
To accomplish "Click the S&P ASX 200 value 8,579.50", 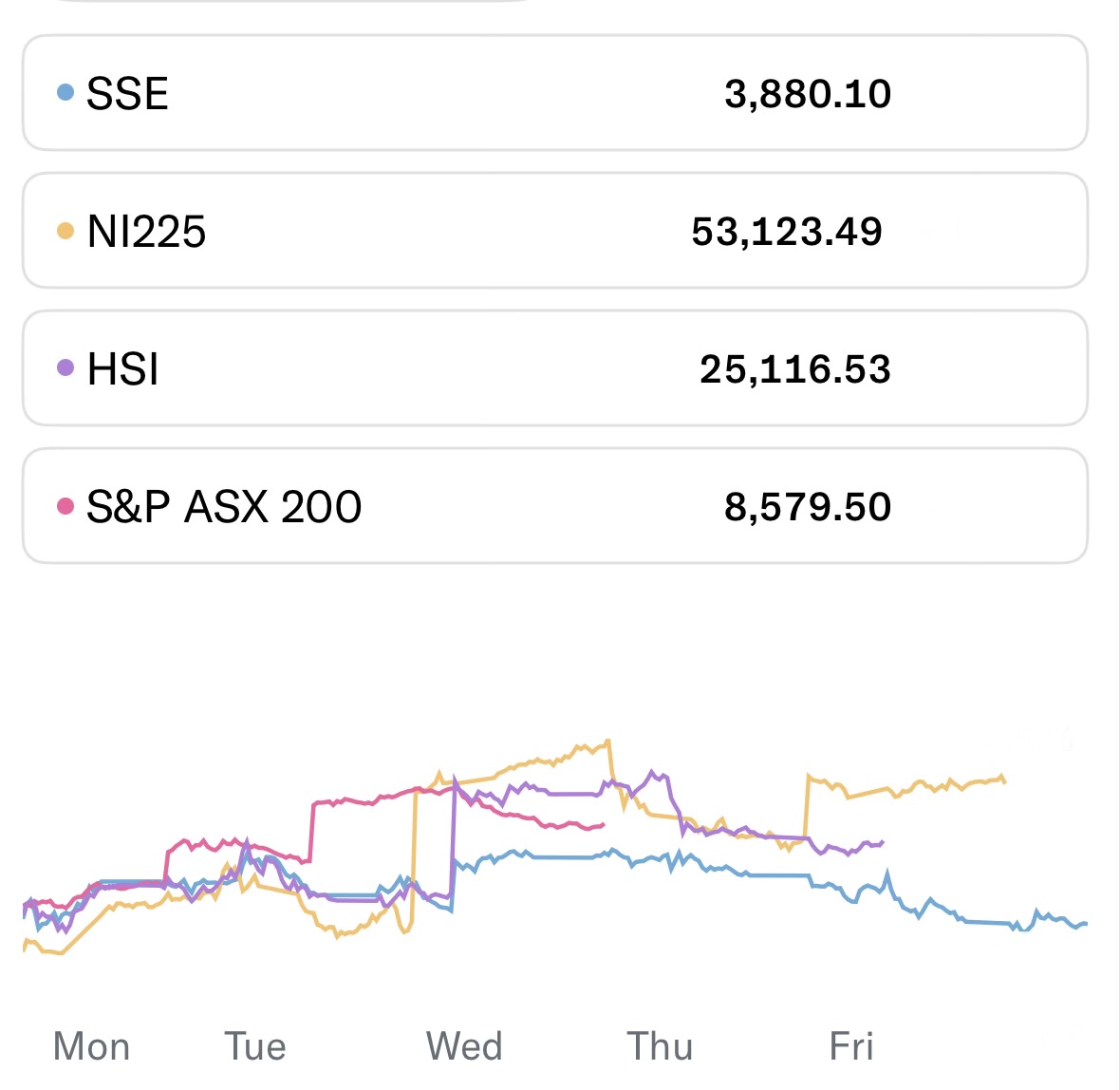I will coord(808,507).
